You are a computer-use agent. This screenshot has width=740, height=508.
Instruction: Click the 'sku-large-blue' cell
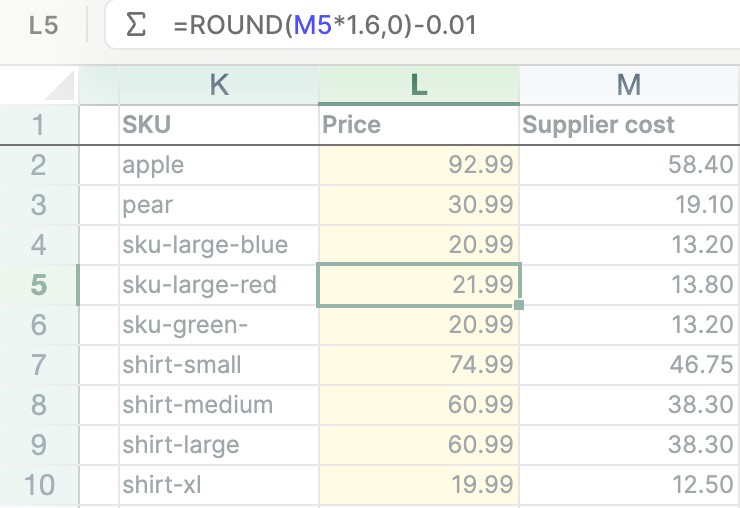219,245
